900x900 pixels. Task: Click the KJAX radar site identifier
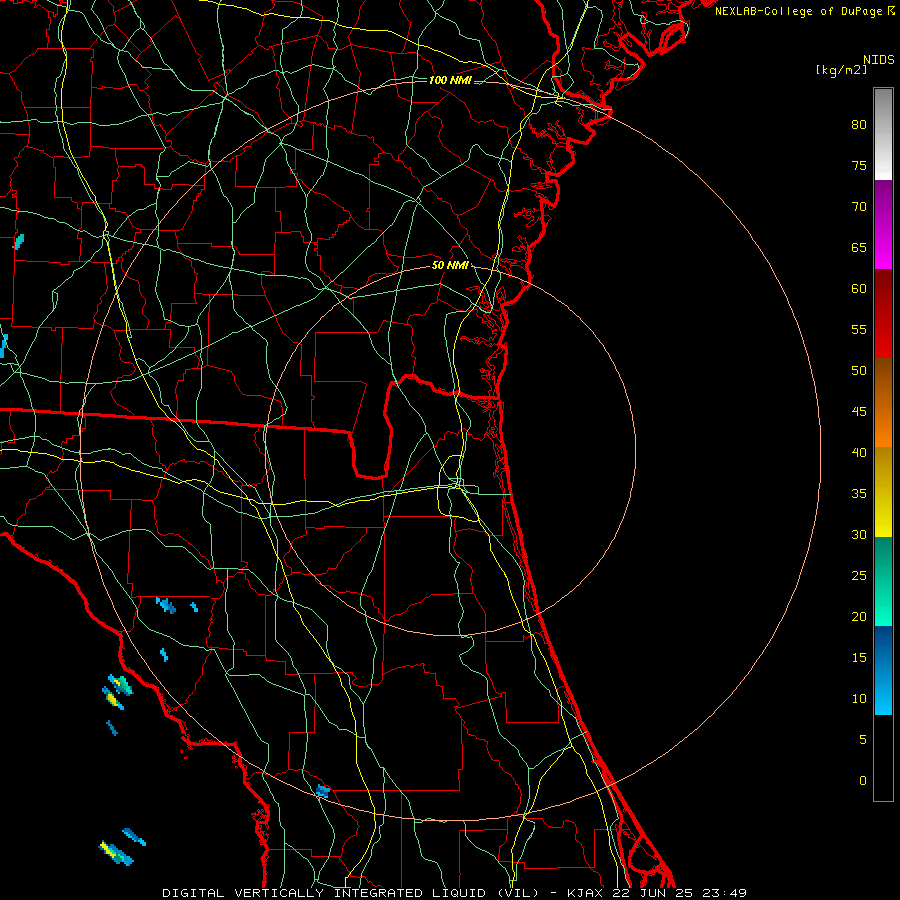[x=586, y=893]
